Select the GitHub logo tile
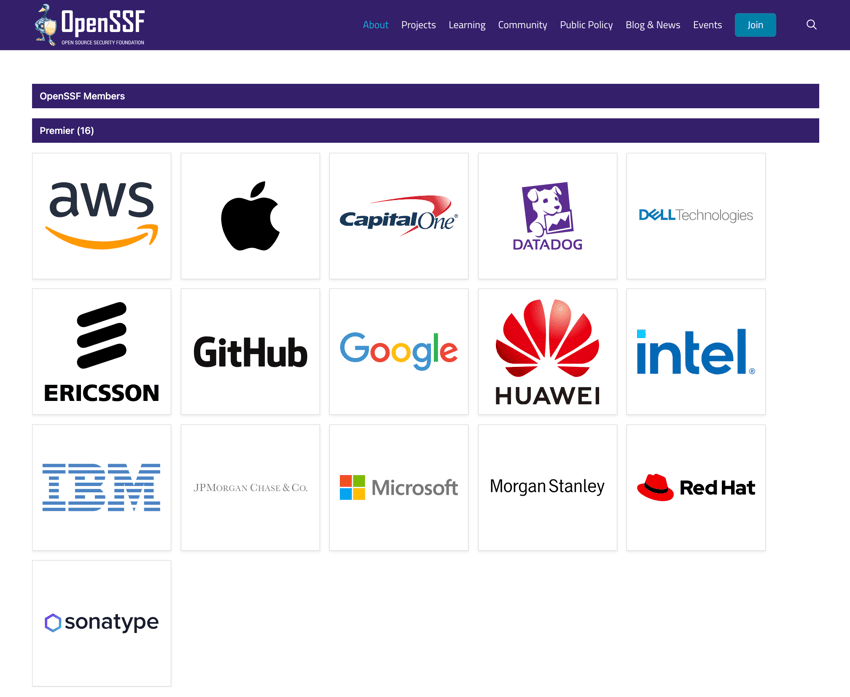 (x=250, y=352)
